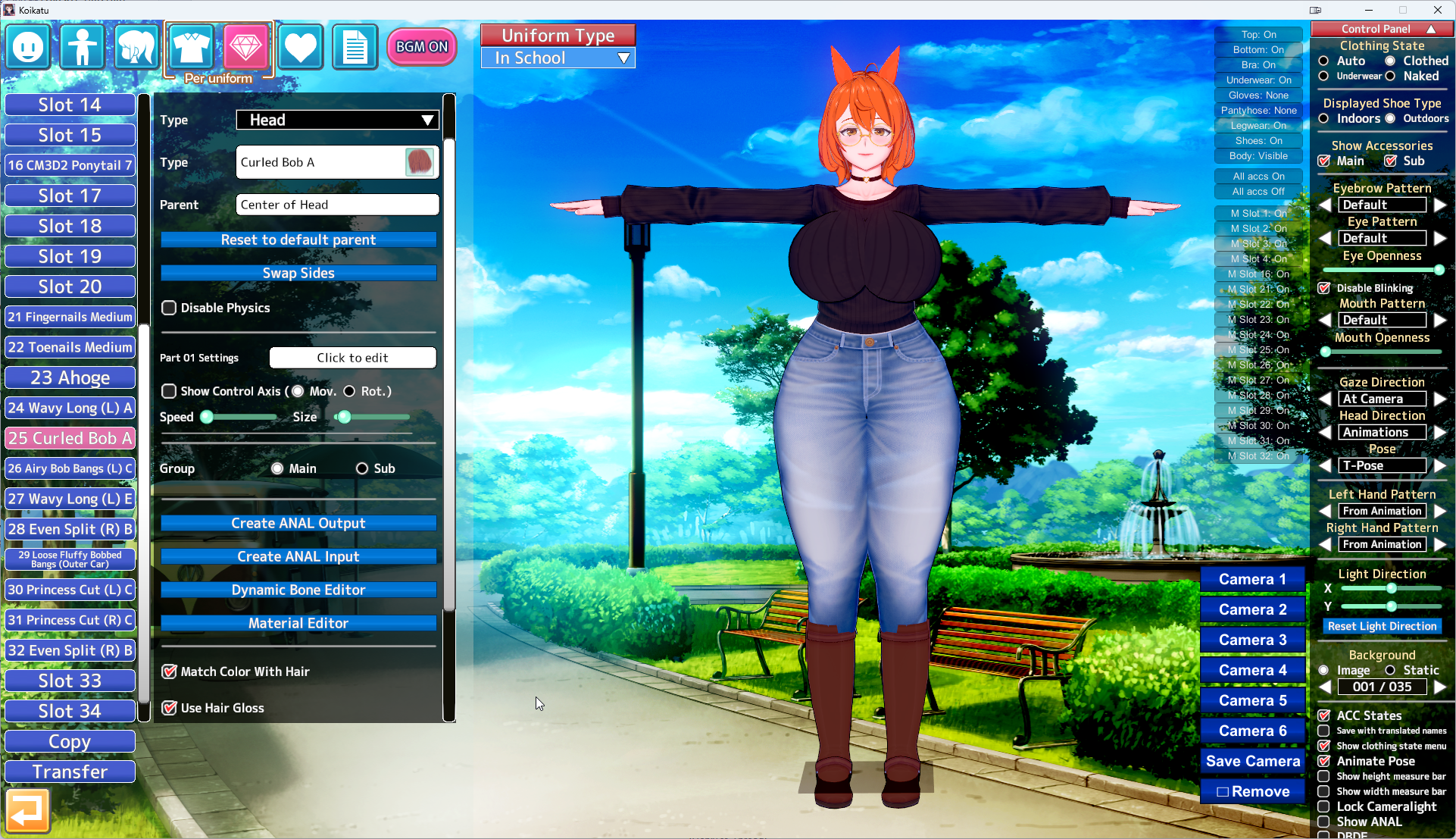Select accessory slot 23 Ahoge

click(x=70, y=377)
